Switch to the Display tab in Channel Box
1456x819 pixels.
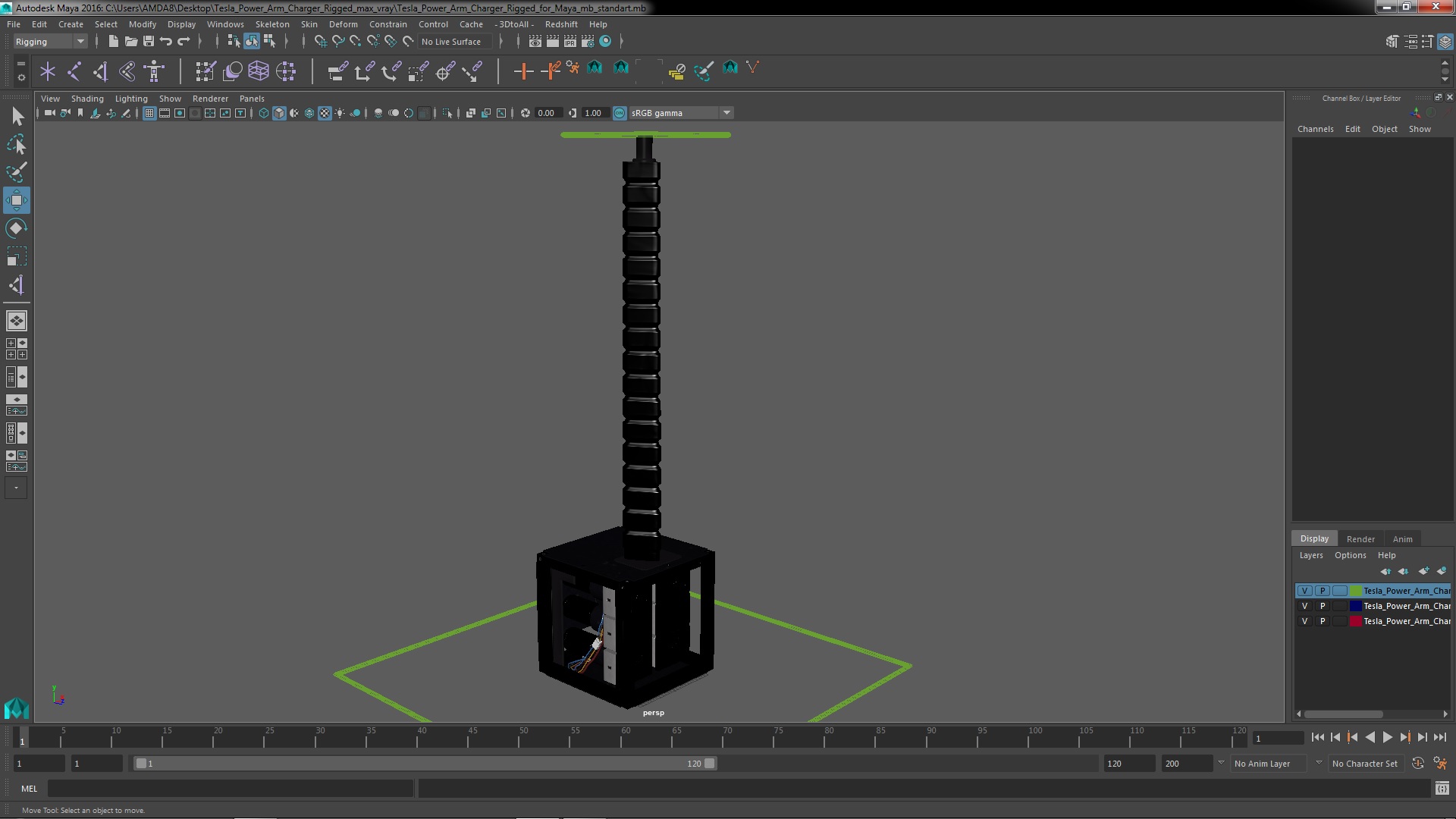1315,538
